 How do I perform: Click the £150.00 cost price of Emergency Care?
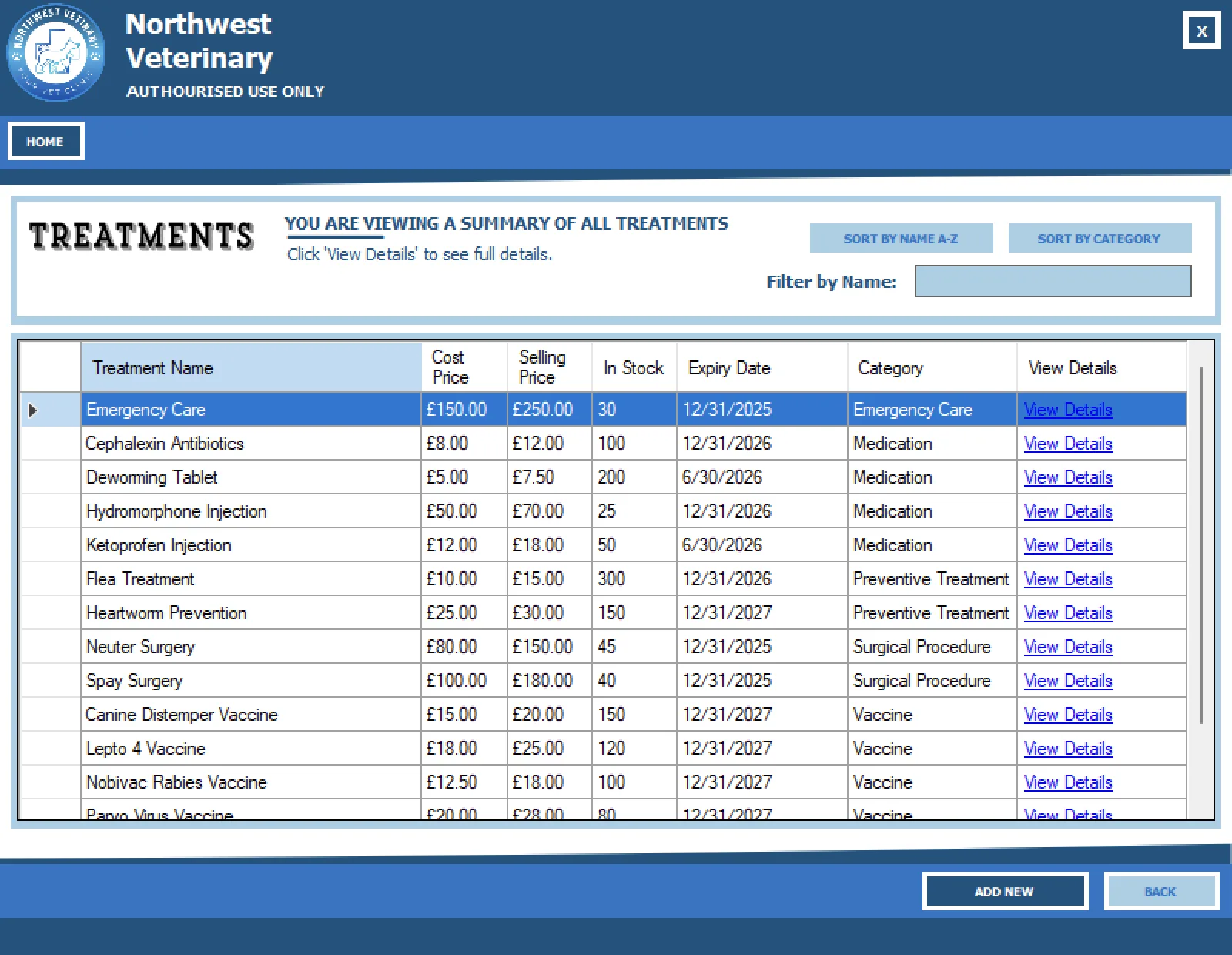[464, 410]
